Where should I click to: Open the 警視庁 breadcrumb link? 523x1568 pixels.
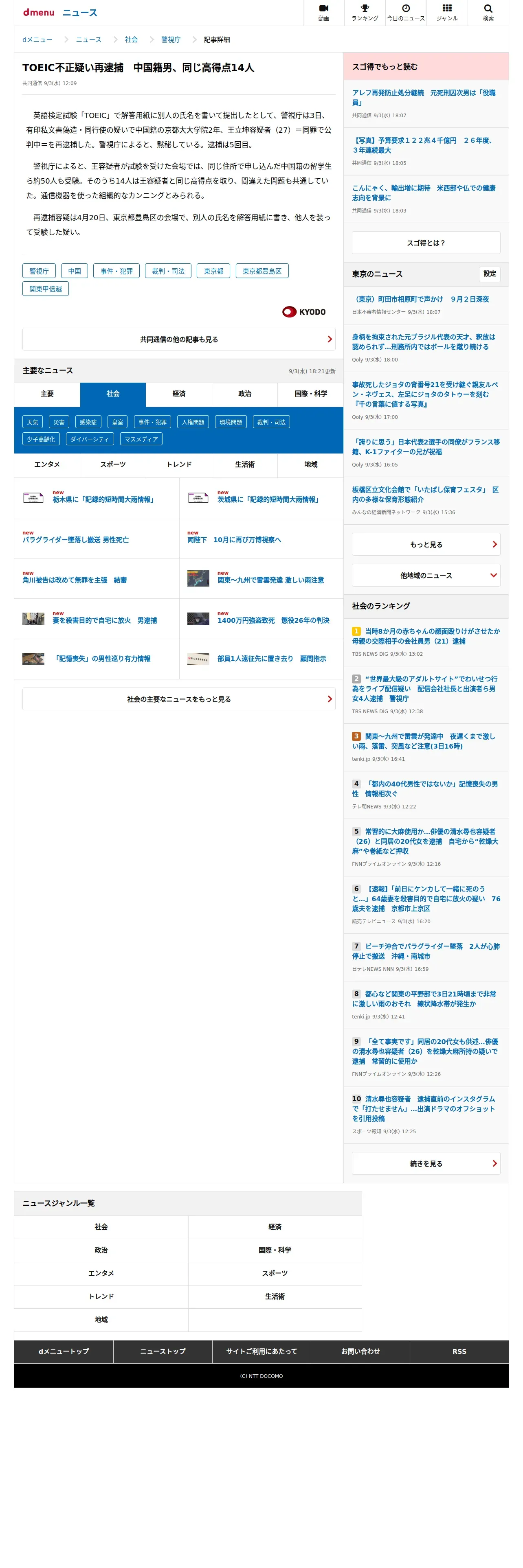point(171,39)
